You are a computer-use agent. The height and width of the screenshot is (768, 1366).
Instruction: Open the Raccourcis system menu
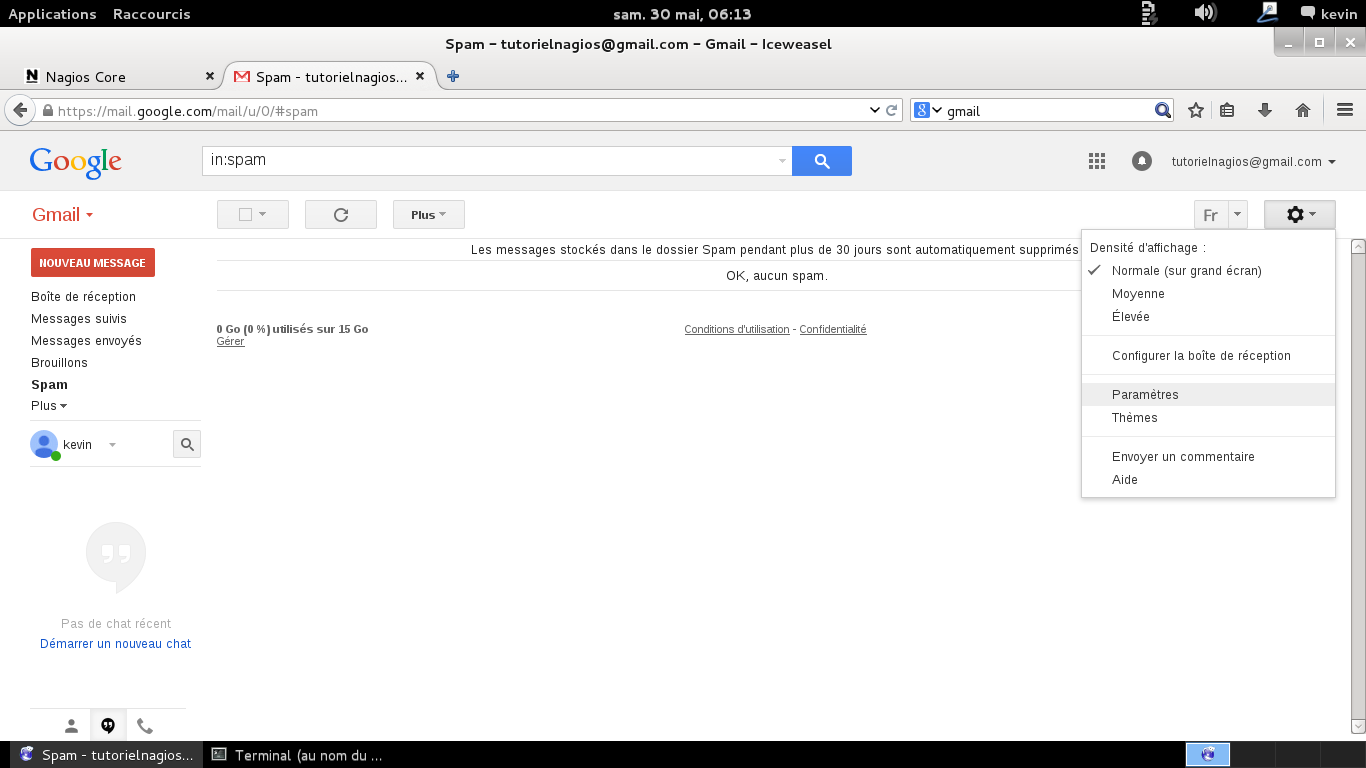click(152, 14)
